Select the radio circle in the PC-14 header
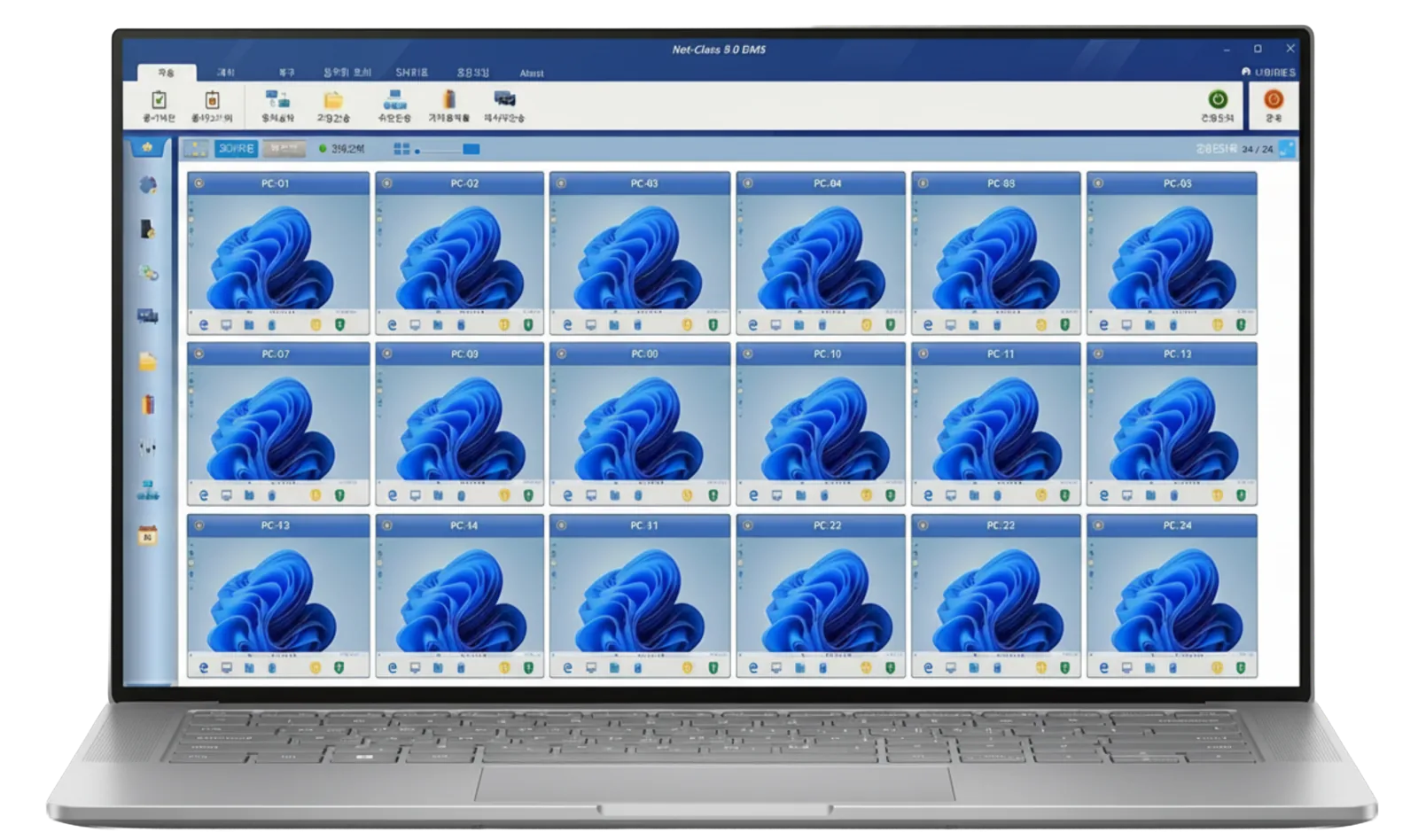Screen dimensions: 1418x840 point(387,525)
